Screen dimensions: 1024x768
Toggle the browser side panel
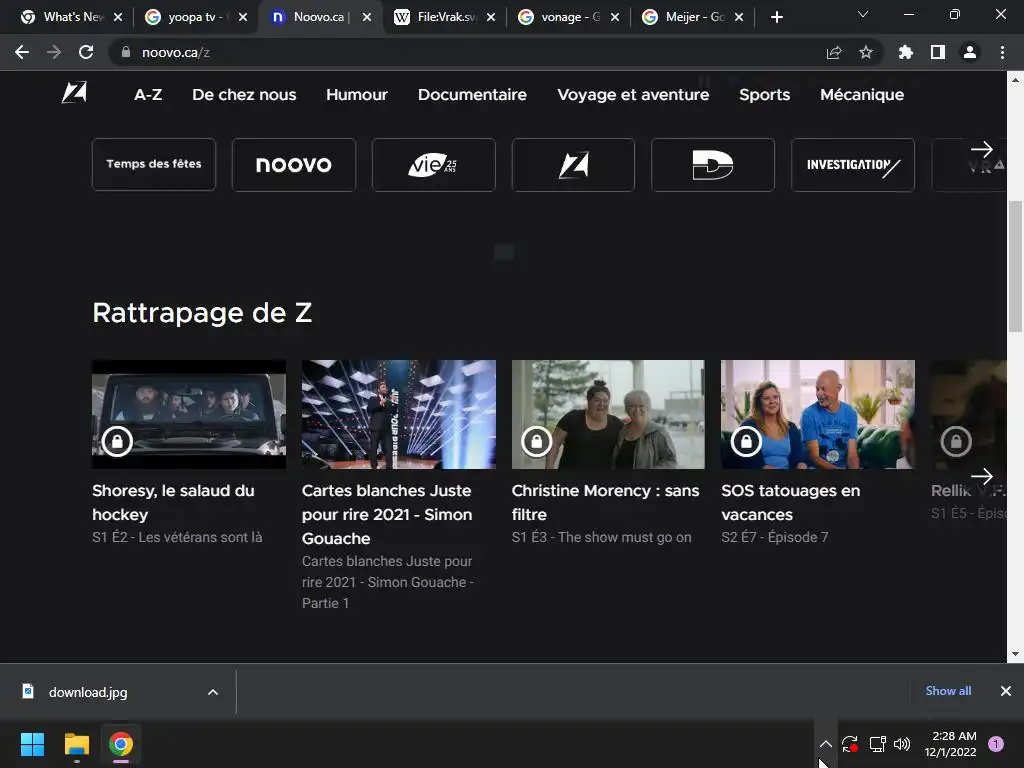click(938, 52)
